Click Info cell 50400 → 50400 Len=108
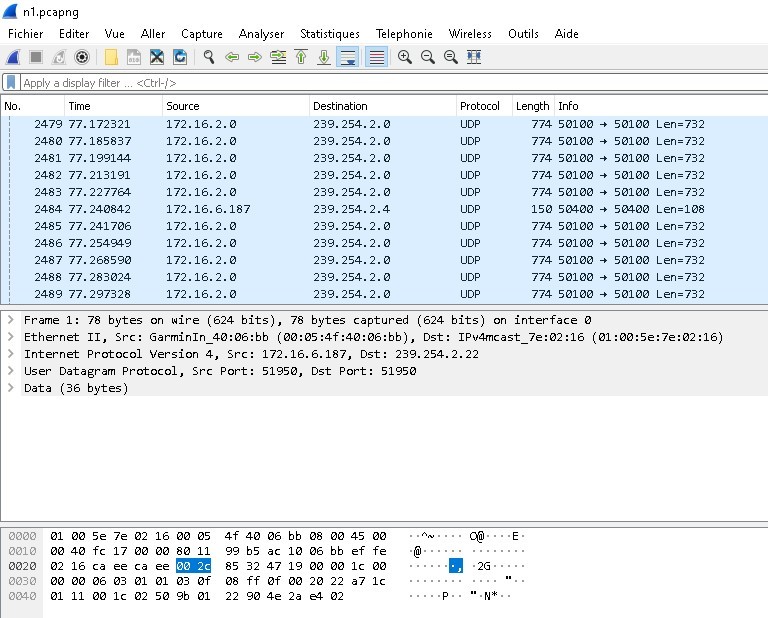 [631, 209]
